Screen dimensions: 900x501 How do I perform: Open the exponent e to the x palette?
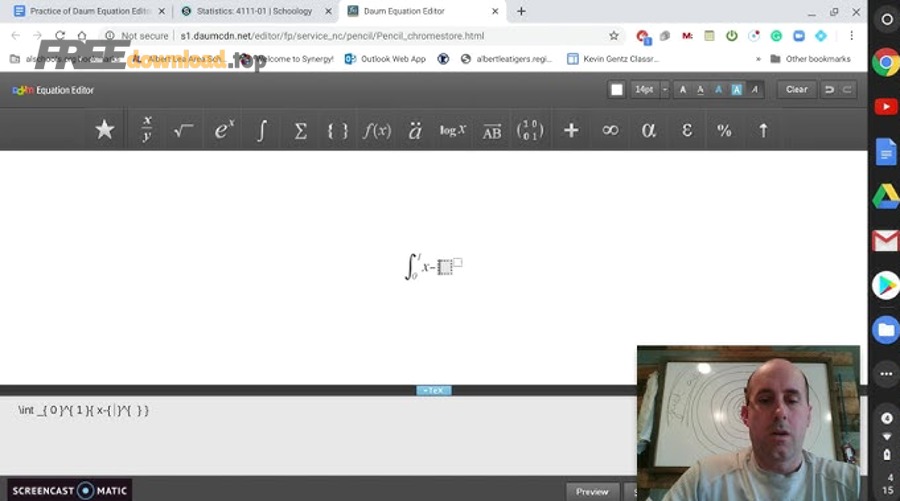coord(223,130)
